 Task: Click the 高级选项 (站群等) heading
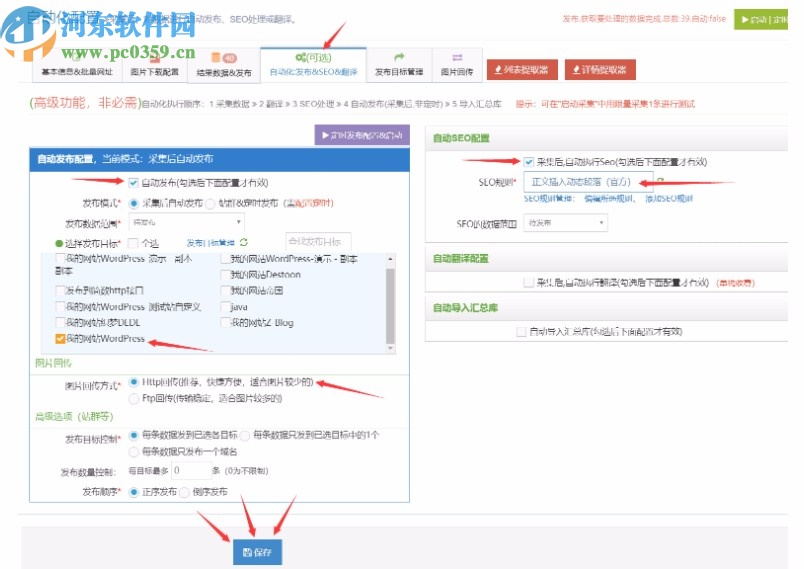pyautogui.click(x=74, y=416)
